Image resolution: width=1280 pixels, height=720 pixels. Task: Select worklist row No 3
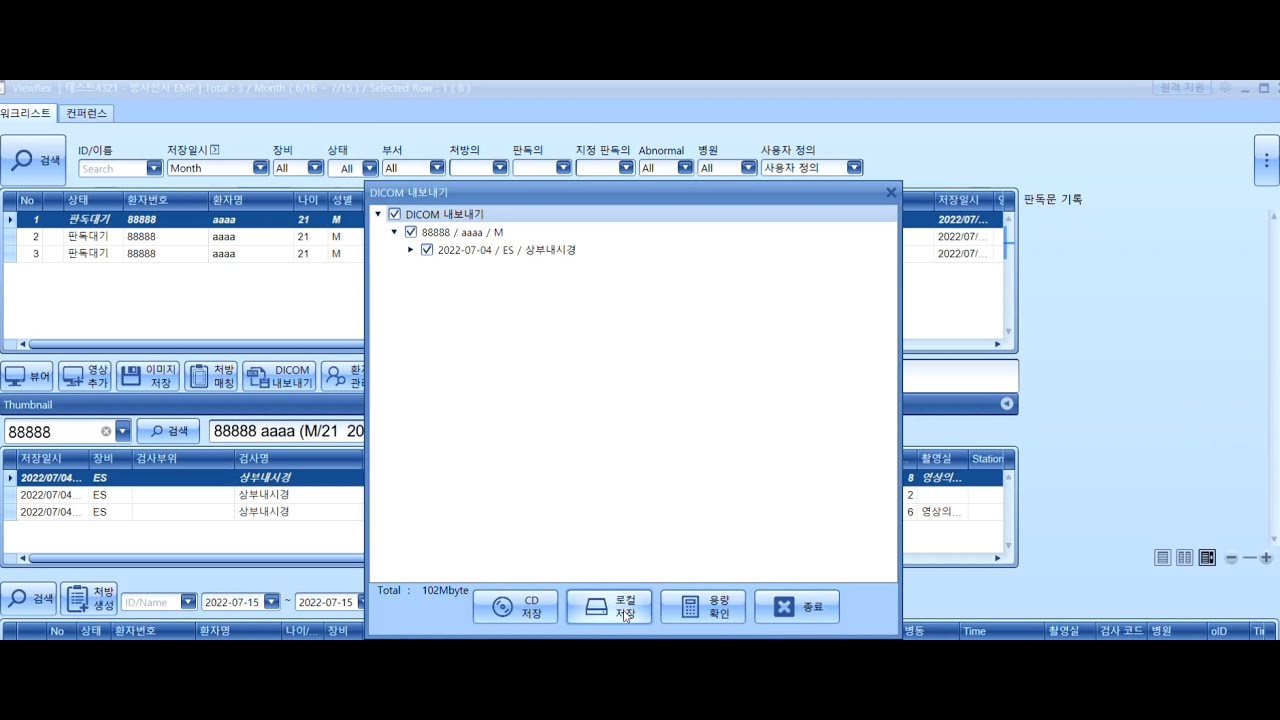pos(184,254)
